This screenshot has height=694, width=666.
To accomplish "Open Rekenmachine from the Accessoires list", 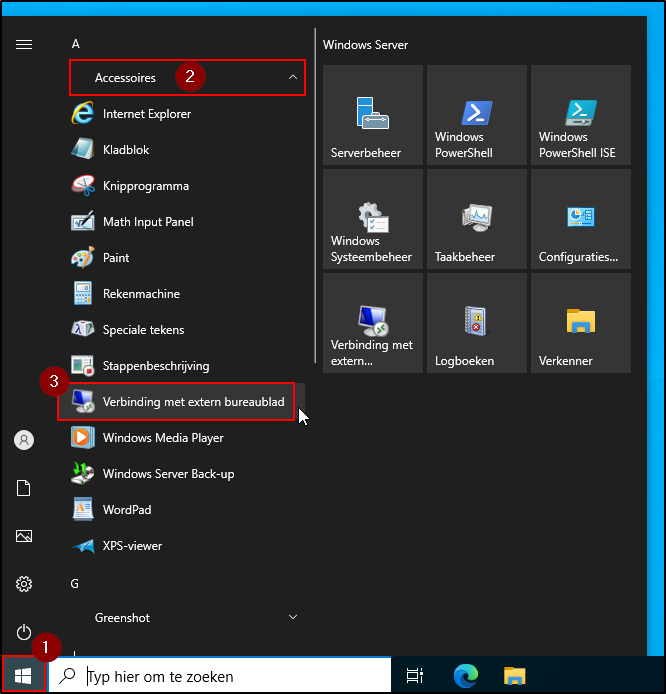I will pos(141,294).
